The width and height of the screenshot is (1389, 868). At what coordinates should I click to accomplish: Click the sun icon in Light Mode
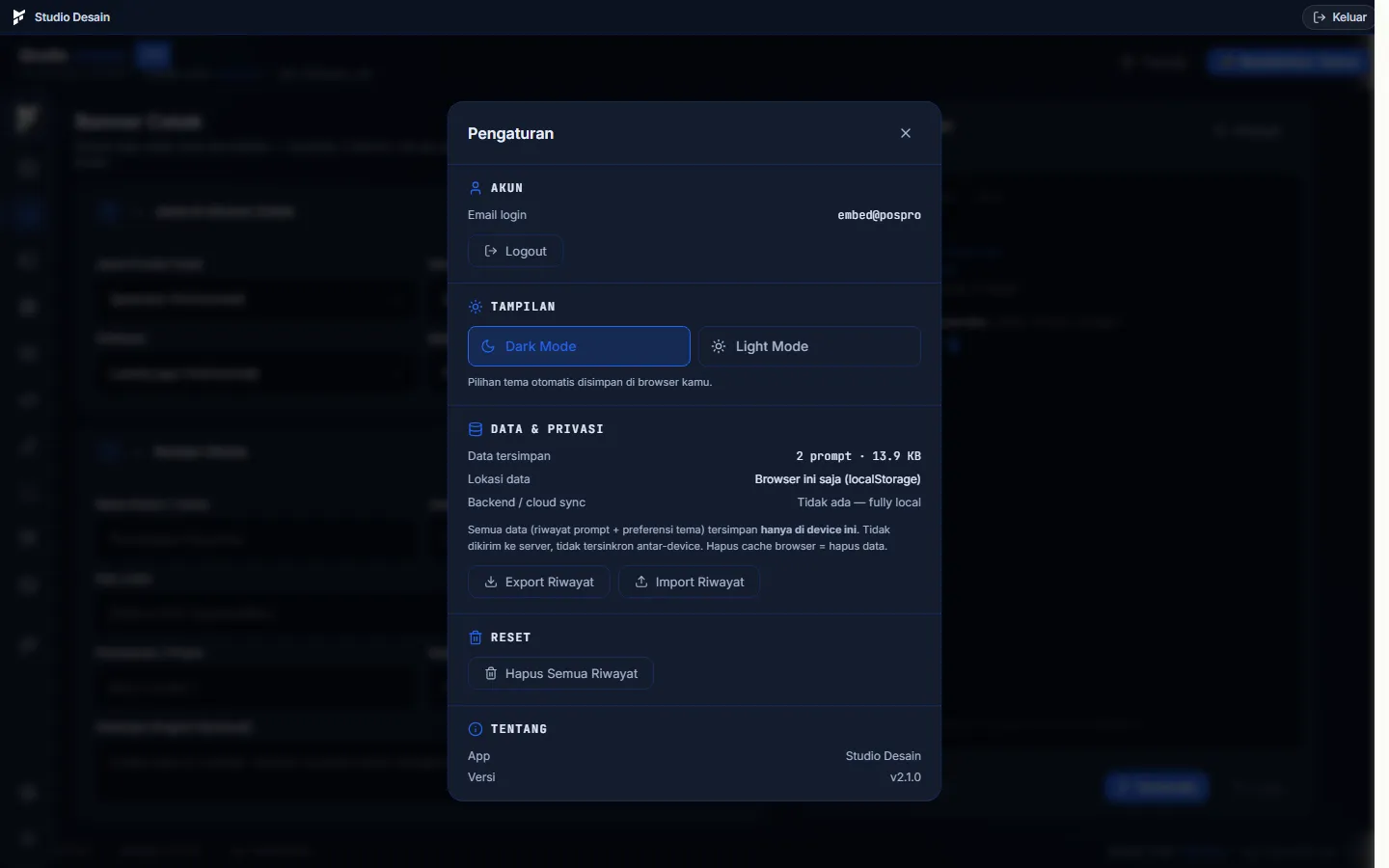[x=719, y=346]
